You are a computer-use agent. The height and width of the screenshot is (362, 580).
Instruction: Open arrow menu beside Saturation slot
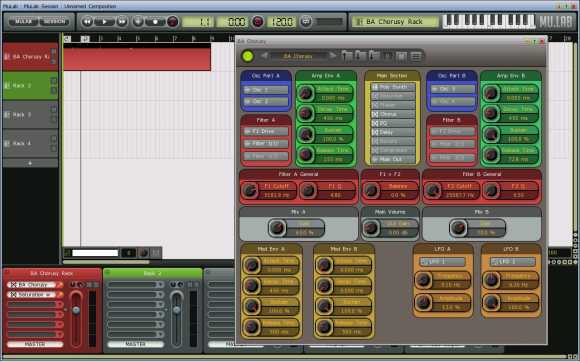(x=61, y=295)
